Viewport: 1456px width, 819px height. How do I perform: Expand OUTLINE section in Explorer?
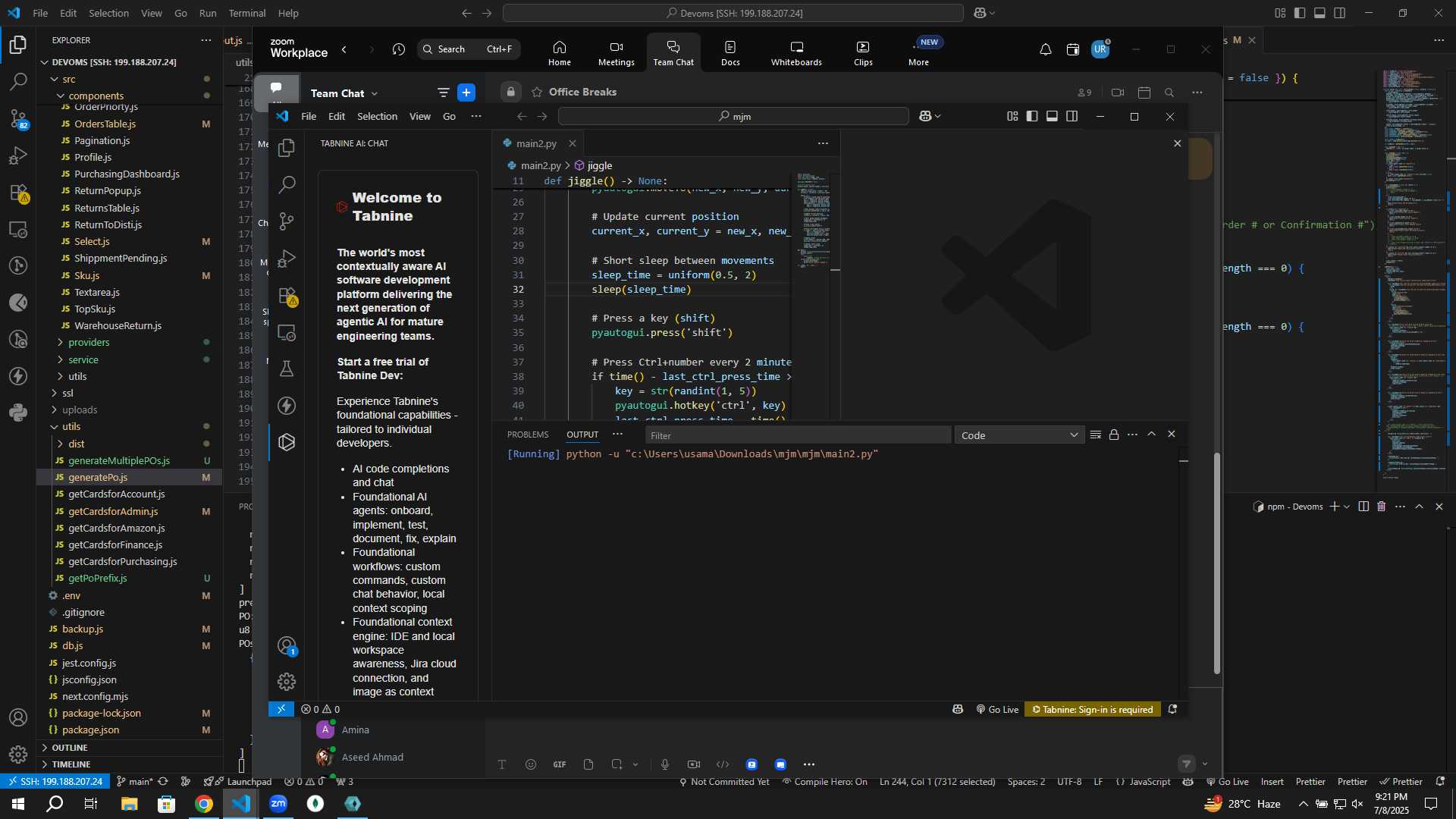[129, 748]
